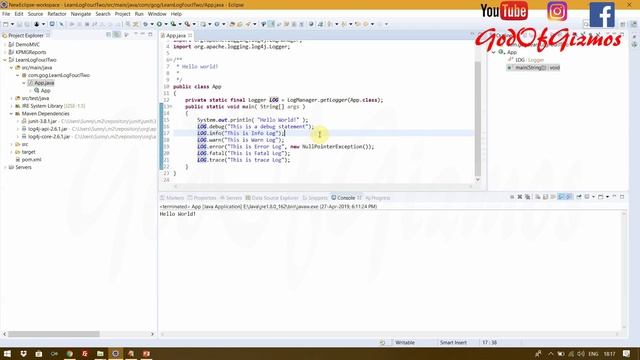Open the notification center icon in taskbar
Screen dimensions: 640x360
point(627,354)
